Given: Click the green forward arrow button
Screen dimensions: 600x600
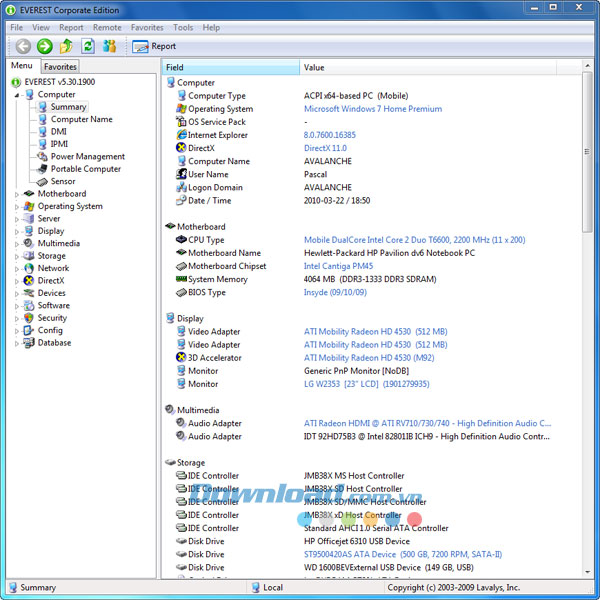Looking at the screenshot, I should click(x=45, y=46).
